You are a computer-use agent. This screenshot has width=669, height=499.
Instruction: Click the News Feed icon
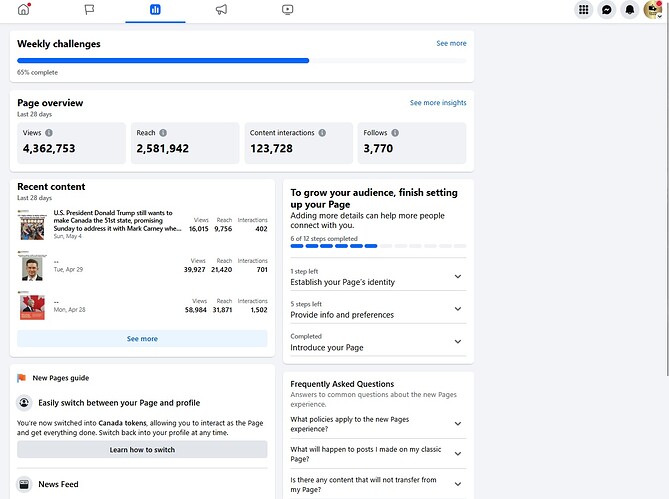[24, 484]
